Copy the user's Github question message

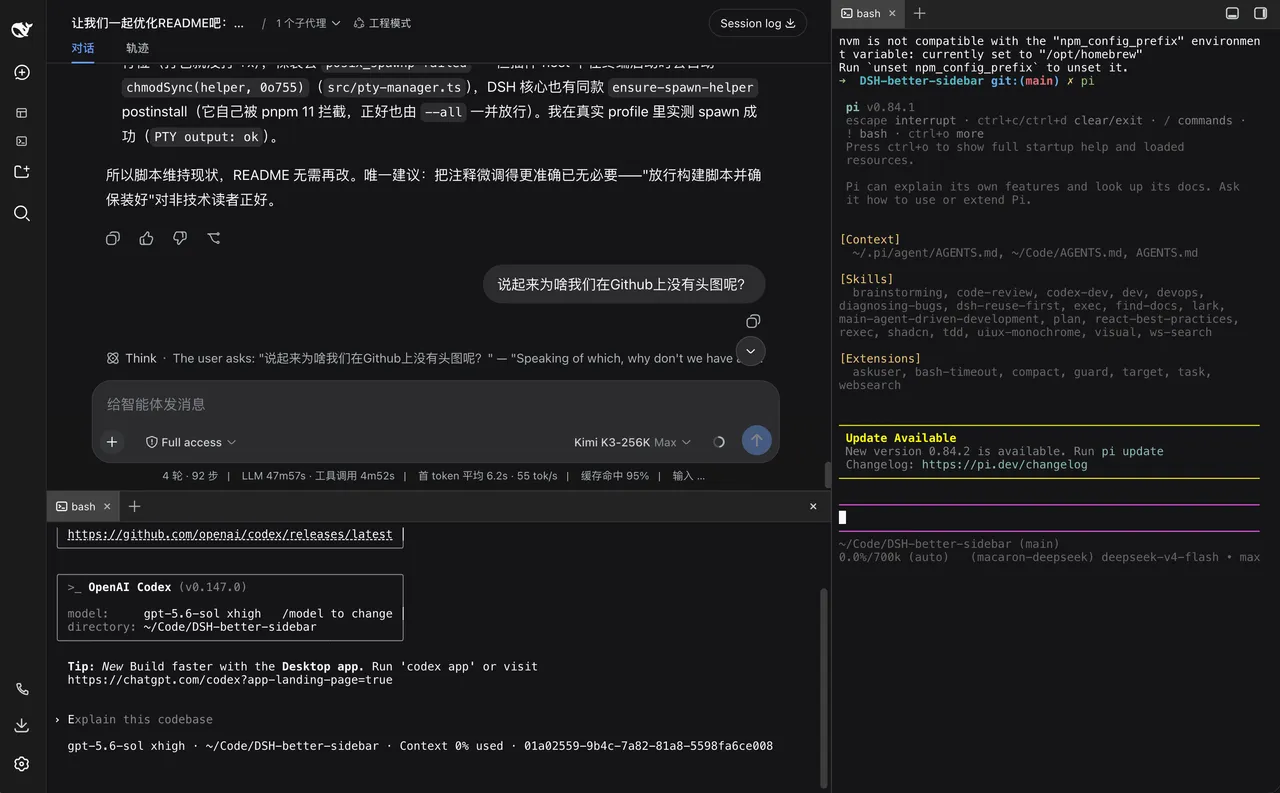point(753,321)
